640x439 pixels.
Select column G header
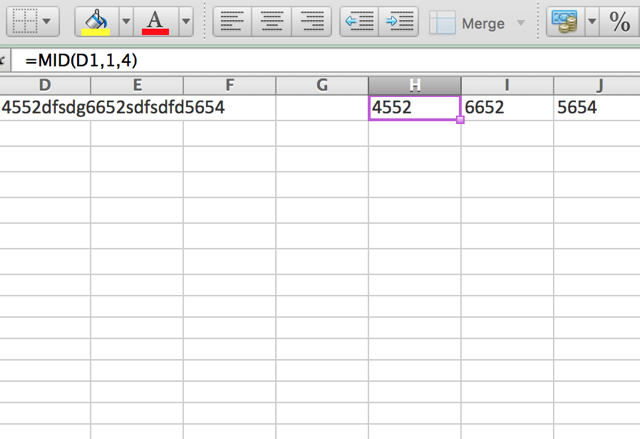pos(322,85)
